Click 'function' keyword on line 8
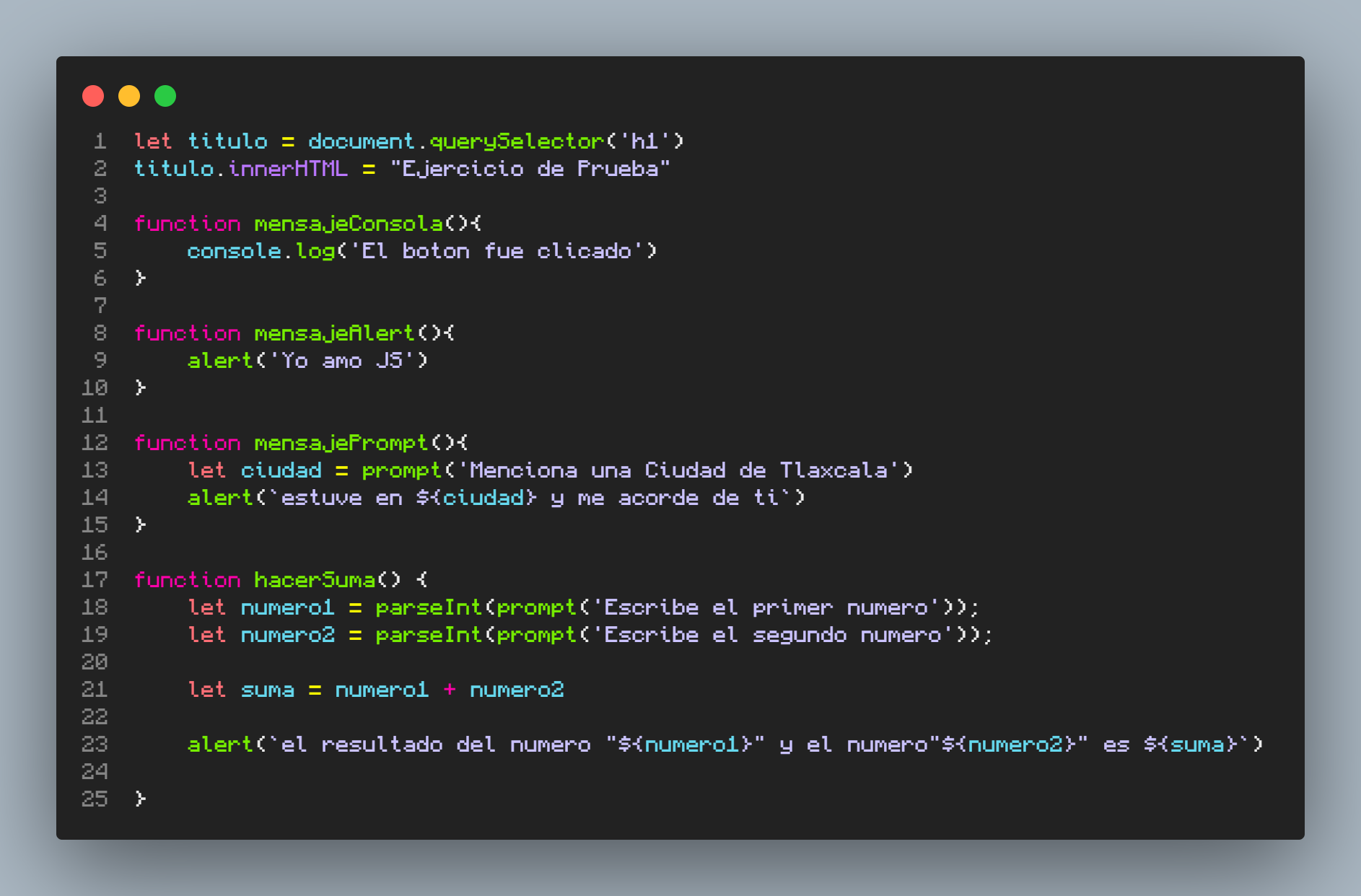Screen dimensions: 1361x896 tap(188, 333)
